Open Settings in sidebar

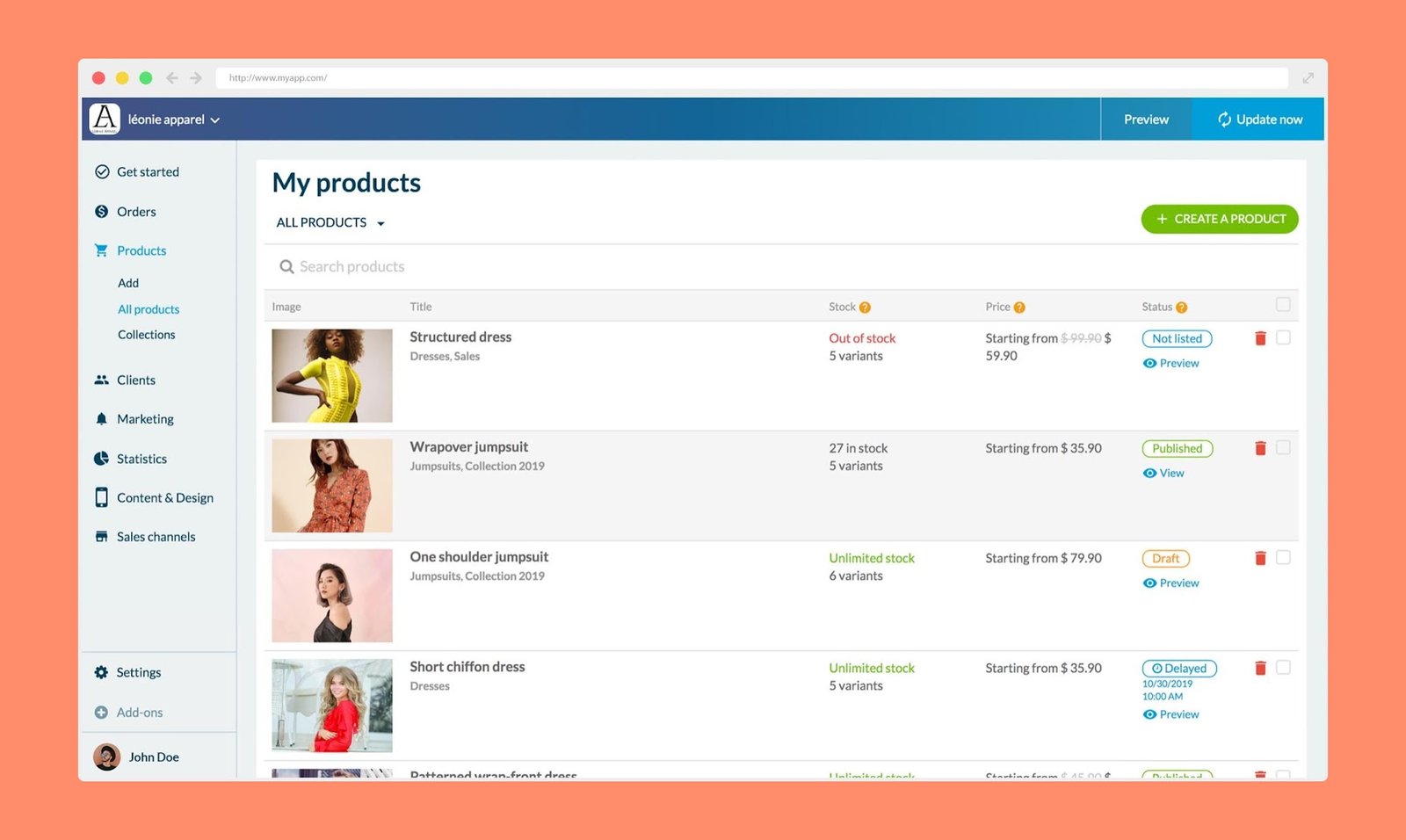[x=139, y=672]
